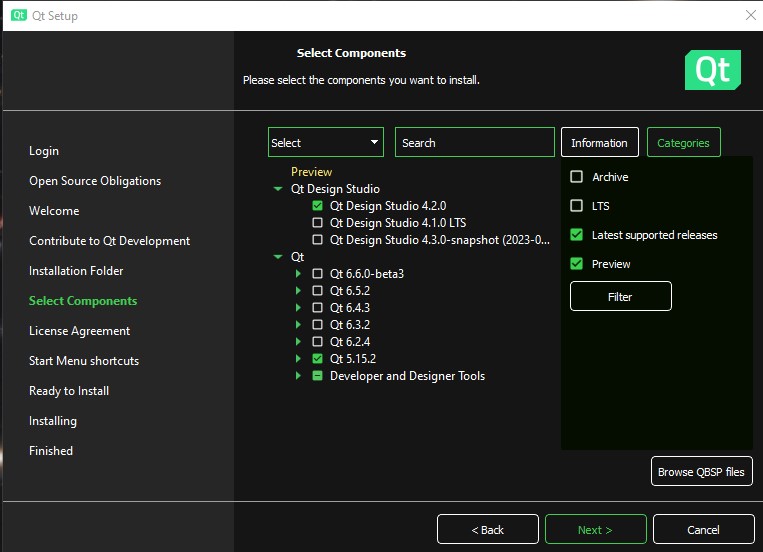Expand the Qt 6.6.0-beta3 node
Screen dimensions: 763x552
click(x=298, y=274)
